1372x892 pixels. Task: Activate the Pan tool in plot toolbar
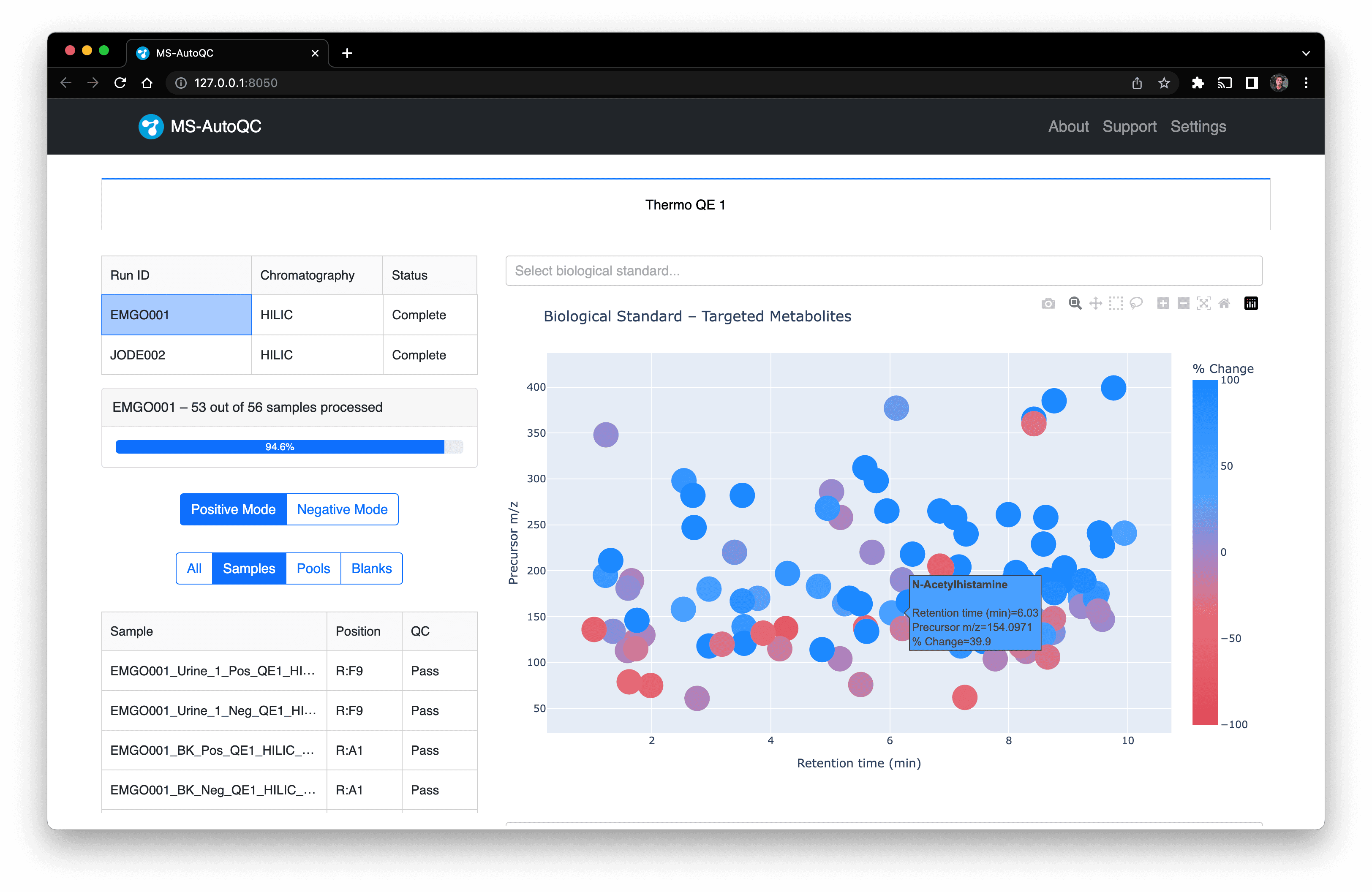1095,304
